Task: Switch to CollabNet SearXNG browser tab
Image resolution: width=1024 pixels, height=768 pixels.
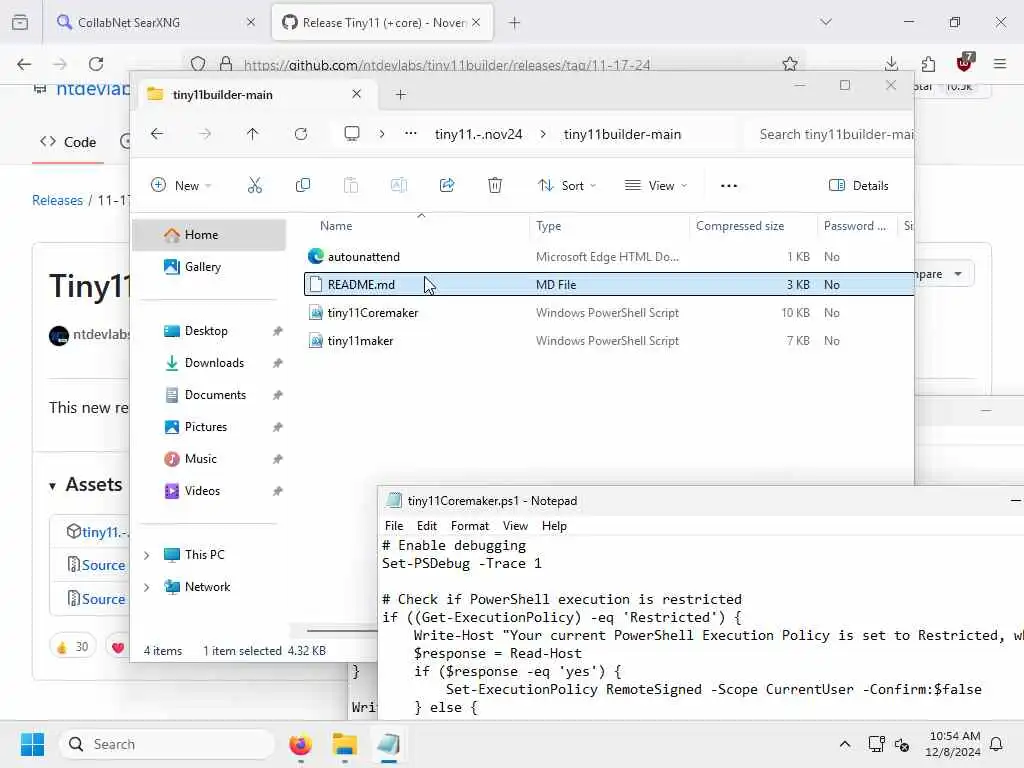Action: (155, 23)
